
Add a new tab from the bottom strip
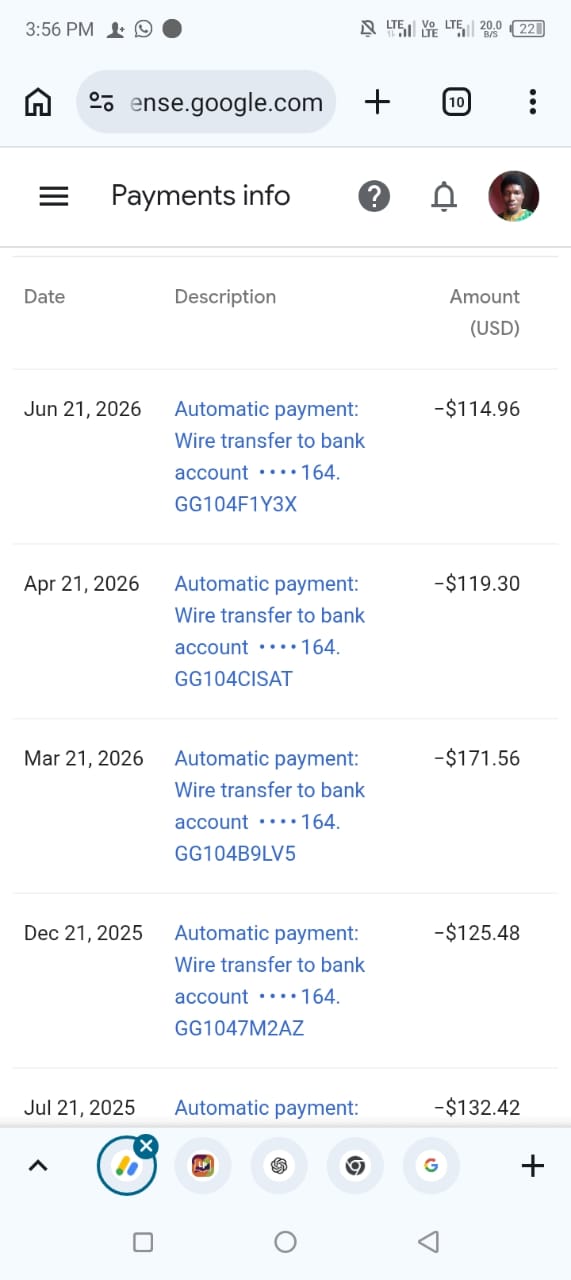click(533, 1165)
